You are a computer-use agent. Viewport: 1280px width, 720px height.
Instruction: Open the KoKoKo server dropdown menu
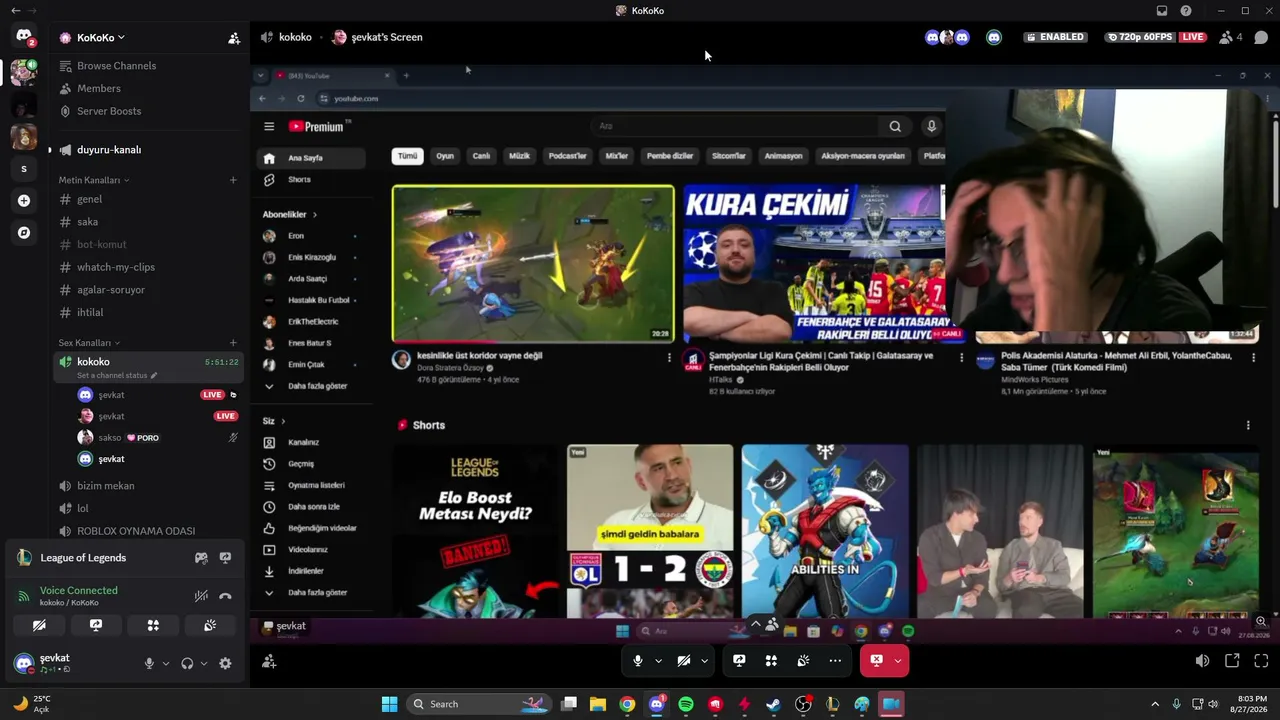pos(101,38)
